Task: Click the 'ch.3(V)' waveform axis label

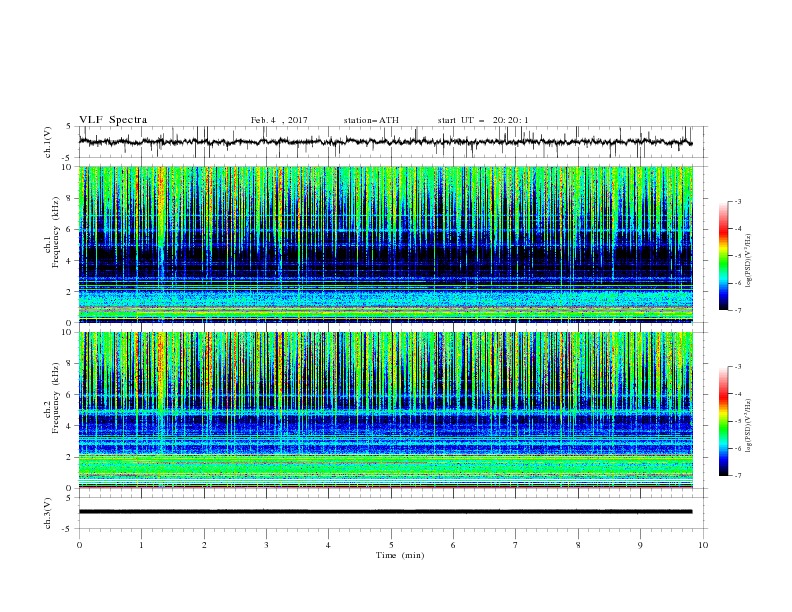Action: 48,513
